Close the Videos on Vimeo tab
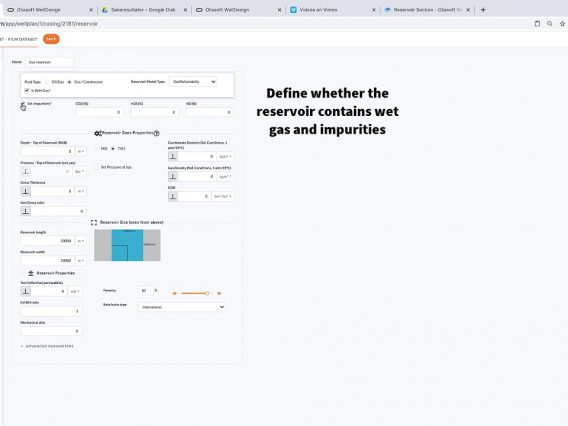 point(374,10)
